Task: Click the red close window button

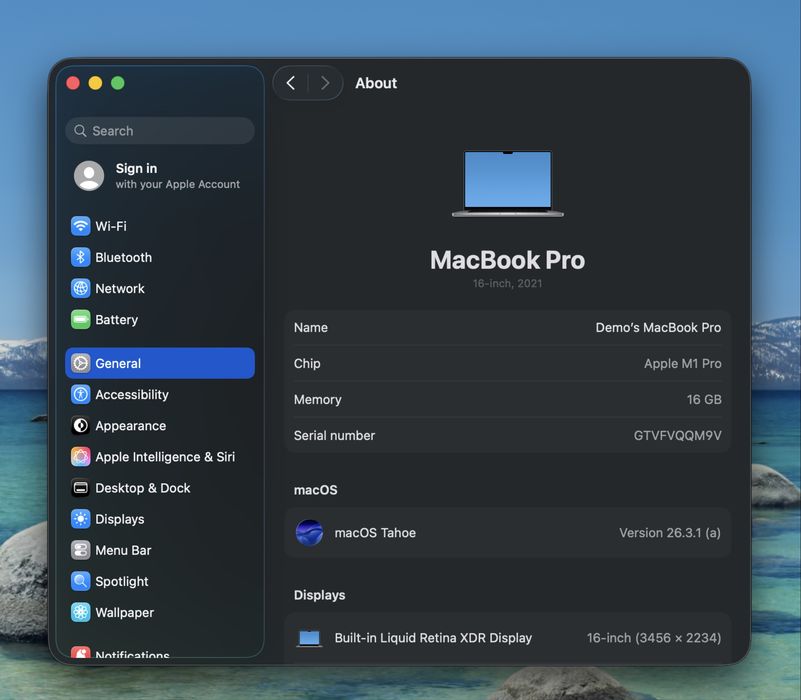Action: pyautogui.click(x=73, y=83)
